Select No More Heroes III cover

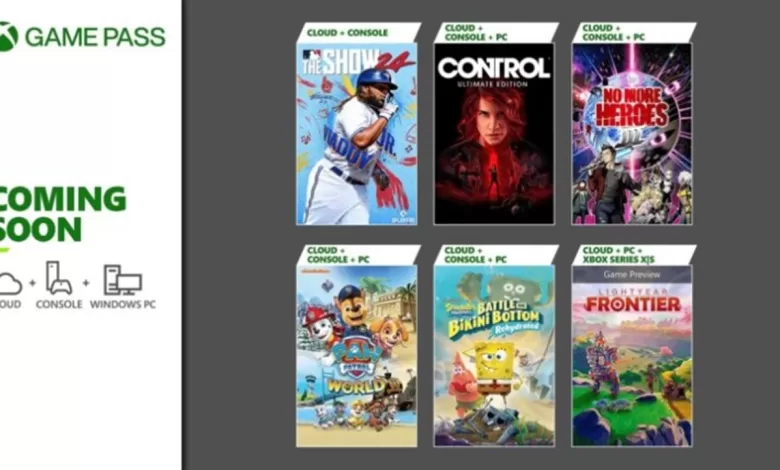pyautogui.click(x=632, y=134)
